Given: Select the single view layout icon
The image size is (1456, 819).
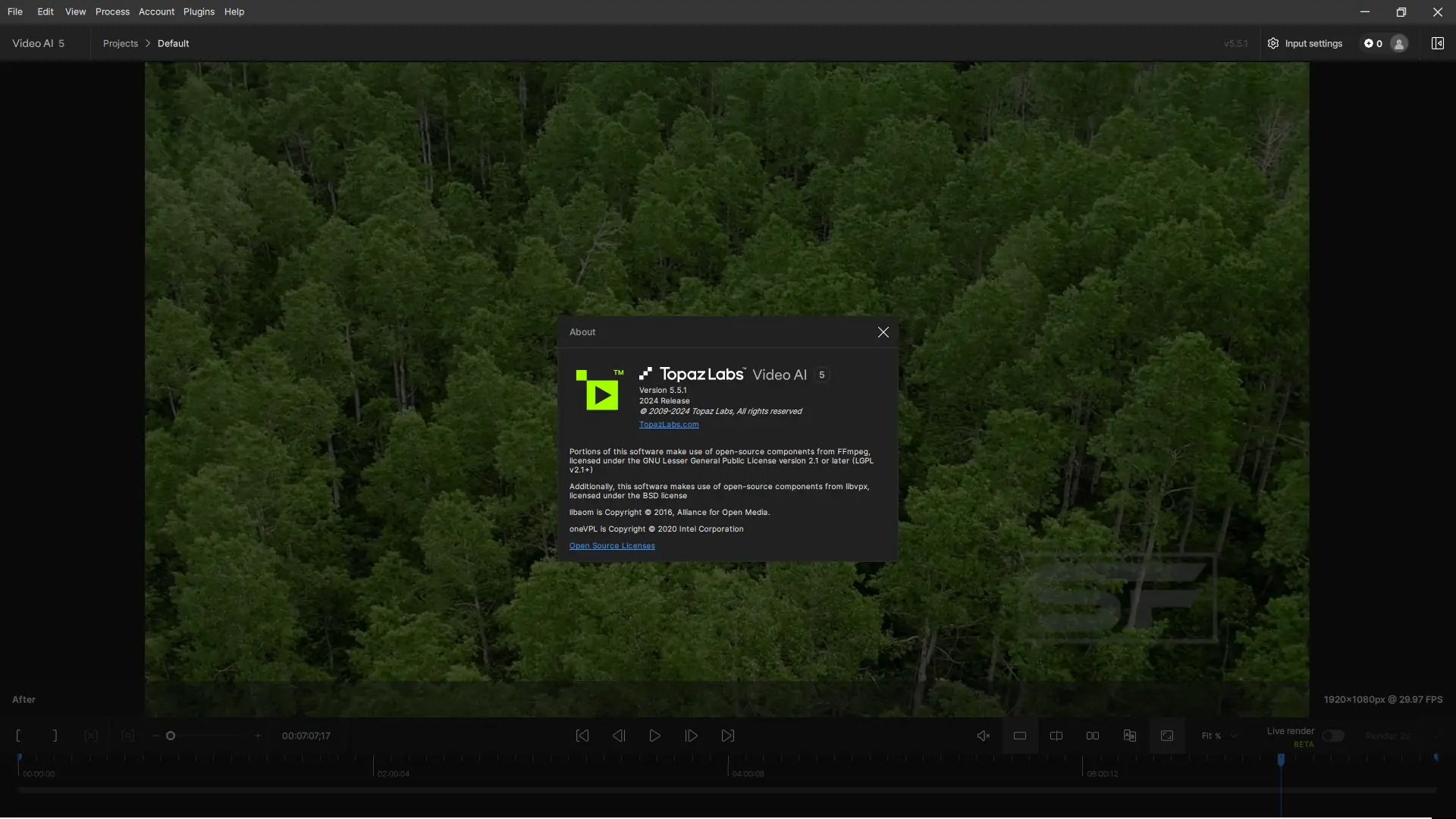Looking at the screenshot, I should [1019, 736].
